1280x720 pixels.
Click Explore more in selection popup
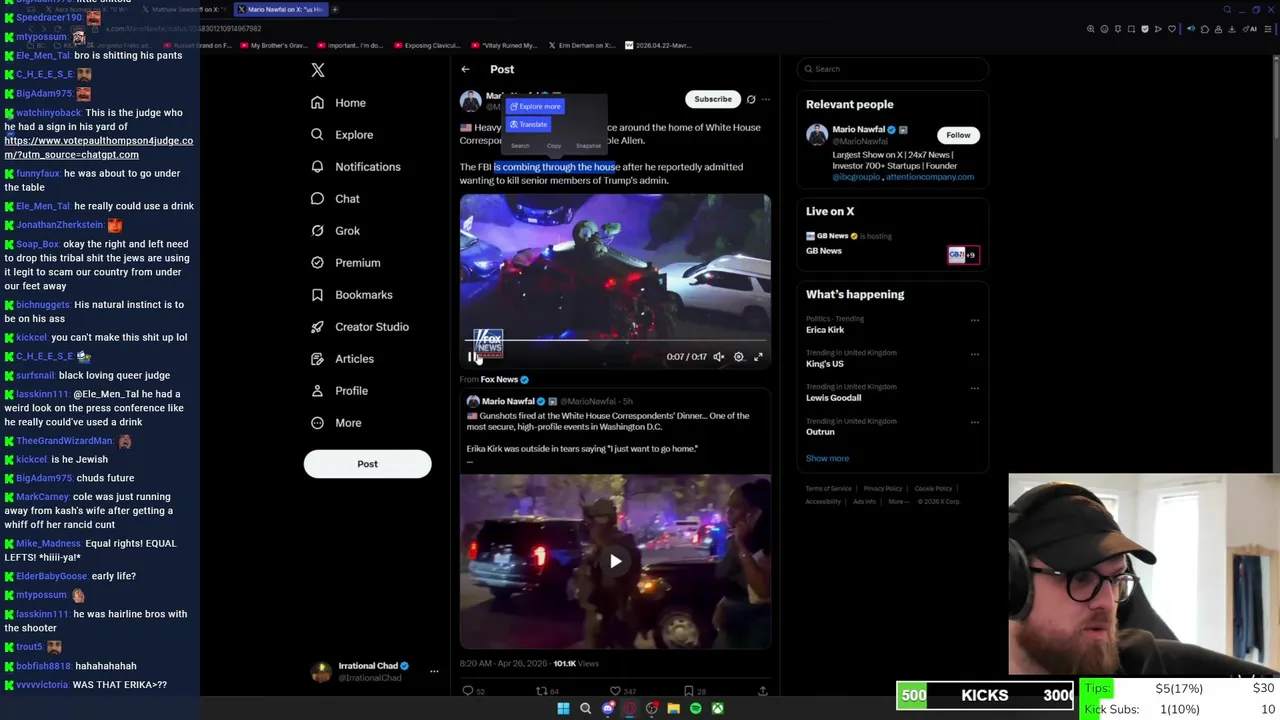[x=535, y=106]
